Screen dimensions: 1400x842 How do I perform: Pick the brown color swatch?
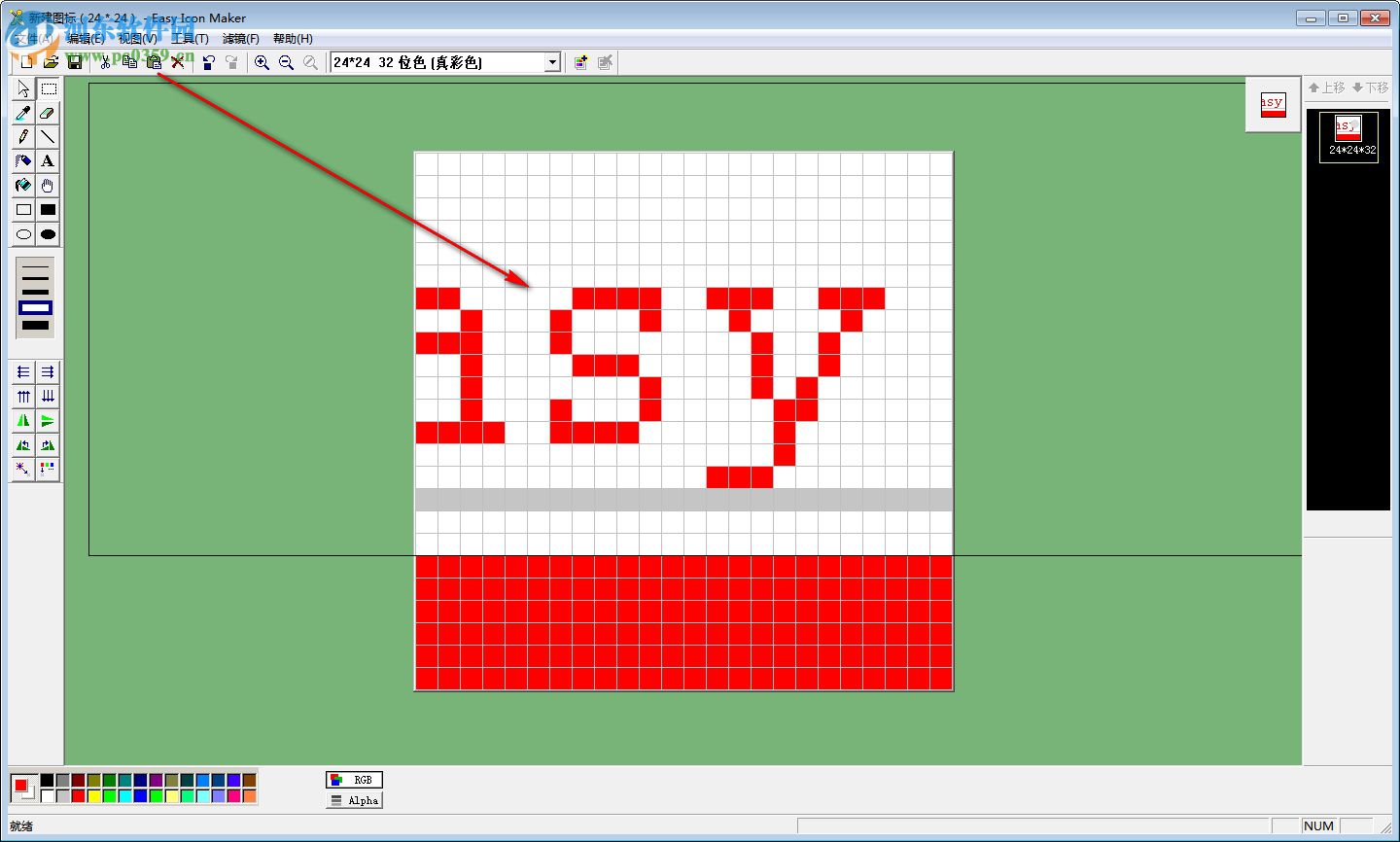coord(249,780)
